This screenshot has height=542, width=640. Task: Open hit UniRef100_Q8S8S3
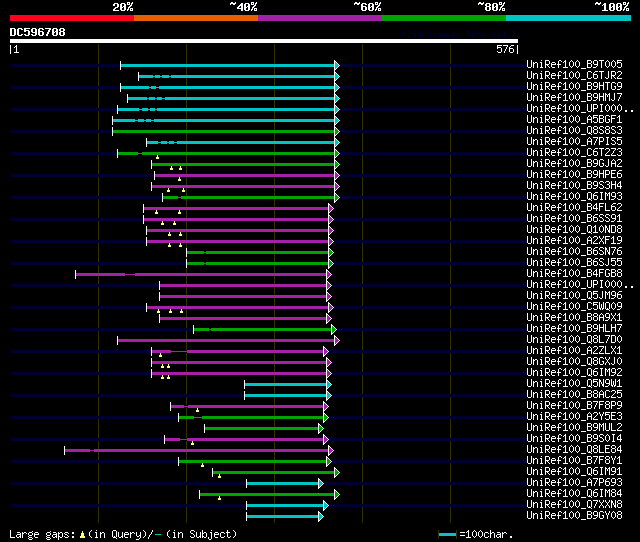pos(574,130)
